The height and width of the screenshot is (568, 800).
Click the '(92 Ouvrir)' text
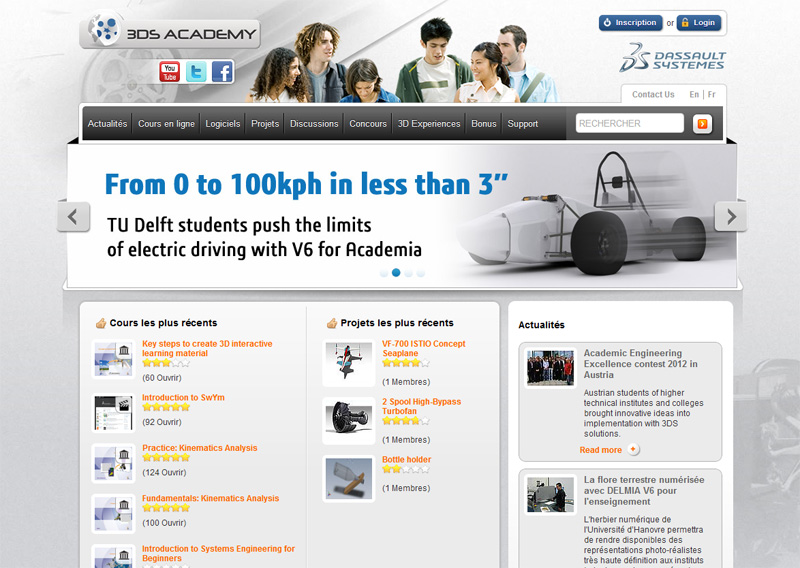[162, 422]
